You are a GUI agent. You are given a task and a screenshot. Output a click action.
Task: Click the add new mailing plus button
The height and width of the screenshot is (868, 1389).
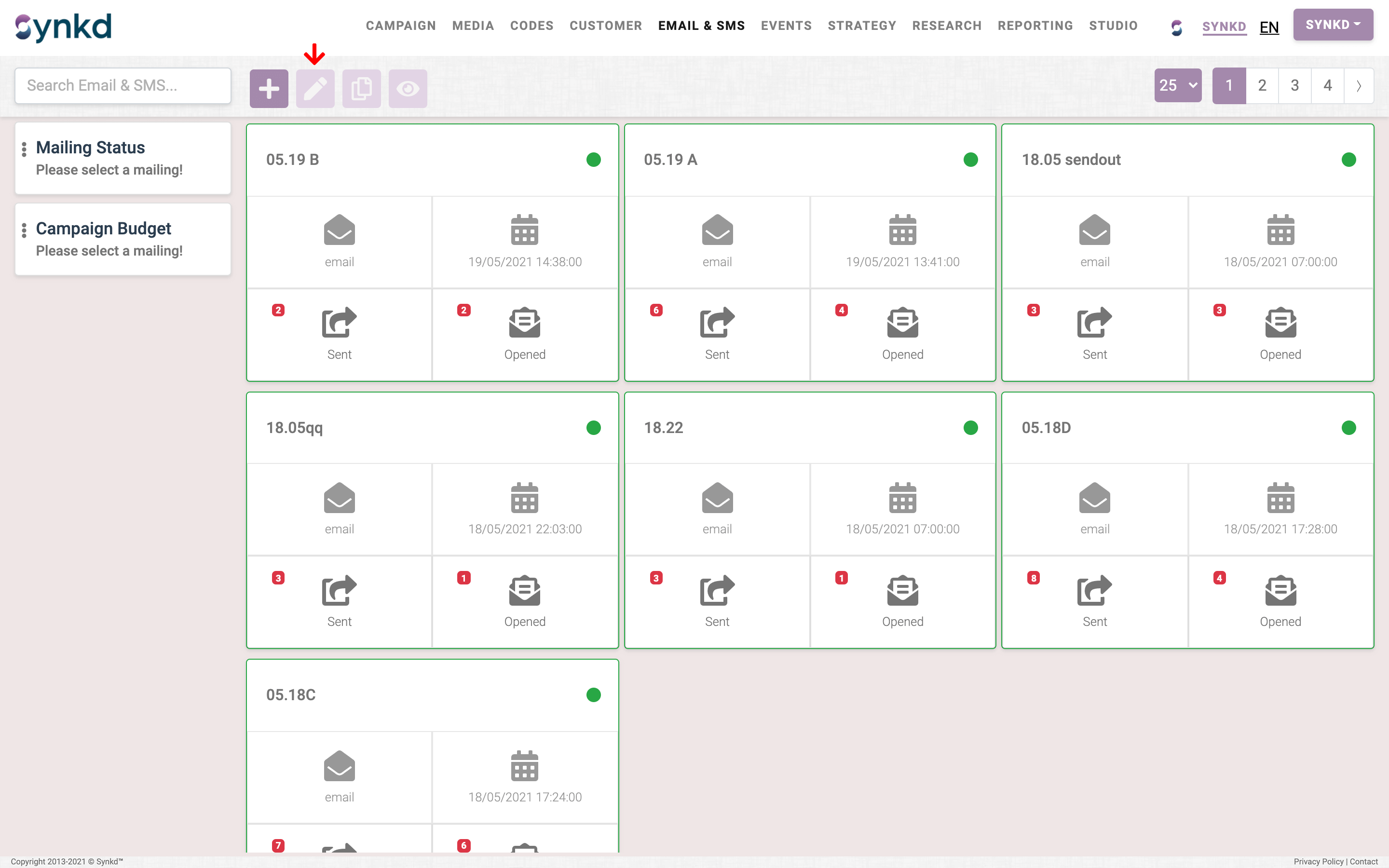(269, 88)
